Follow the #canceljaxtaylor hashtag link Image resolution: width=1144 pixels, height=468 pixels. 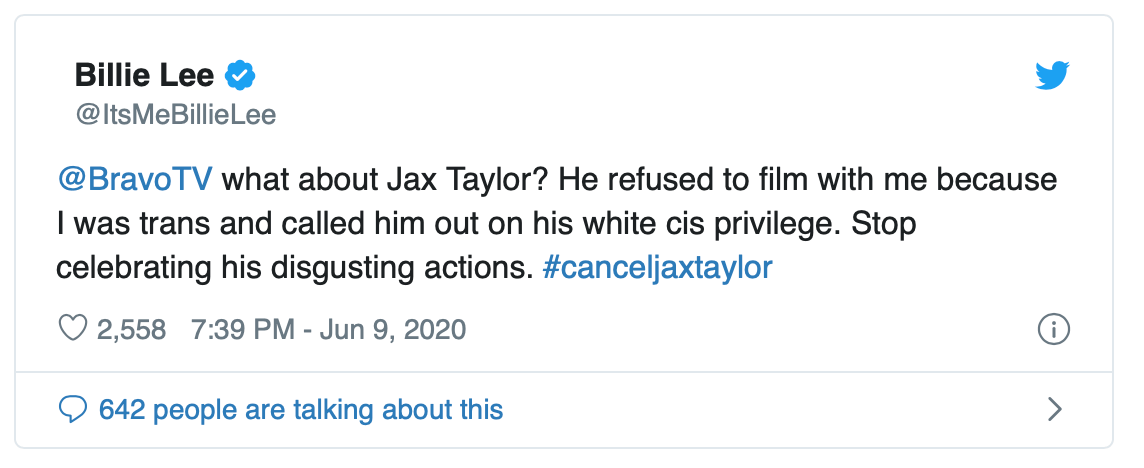point(657,270)
